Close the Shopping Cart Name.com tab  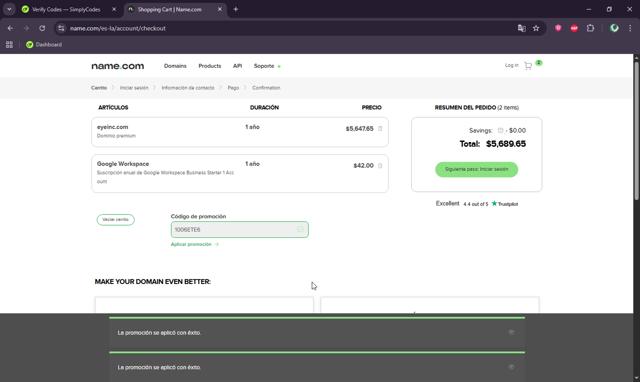[220, 9]
